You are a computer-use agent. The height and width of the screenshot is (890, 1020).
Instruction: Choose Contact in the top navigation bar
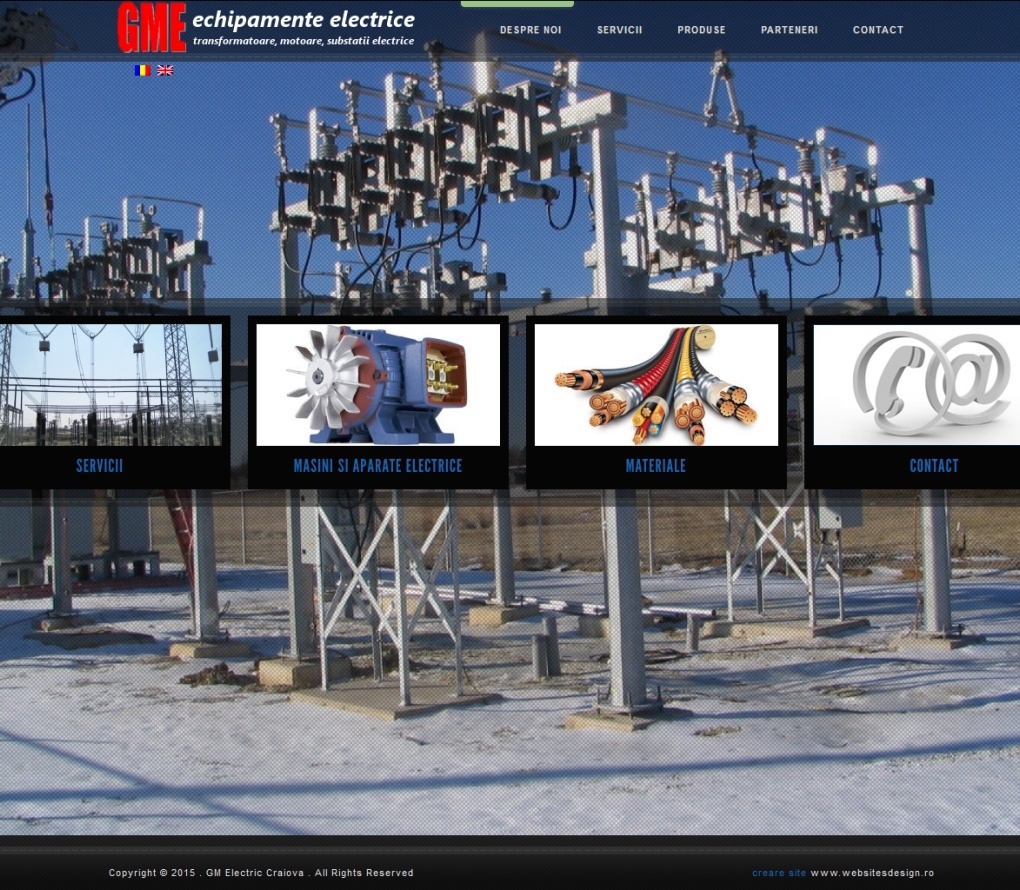point(878,30)
